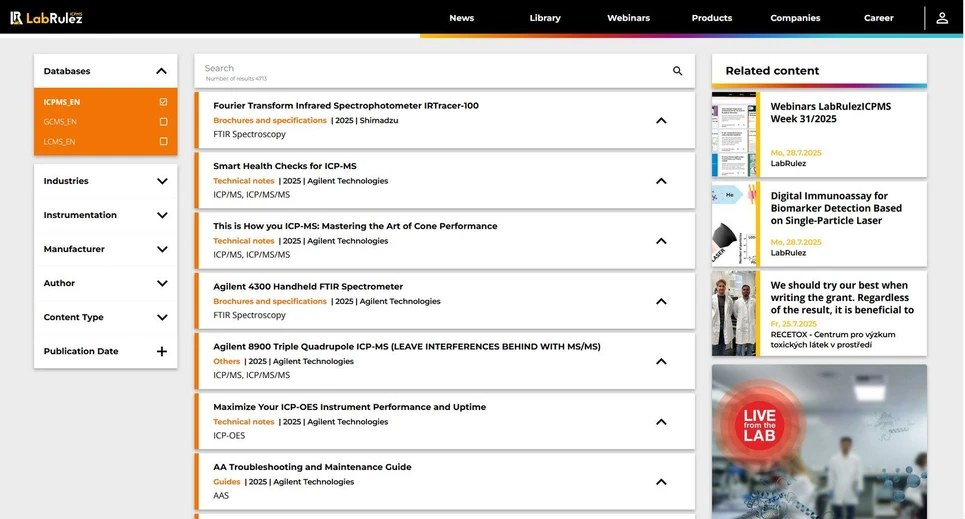Open Smart Health Checks for ICP-MS
Image resolution: width=965 pixels, height=519 pixels.
pos(285,166)
